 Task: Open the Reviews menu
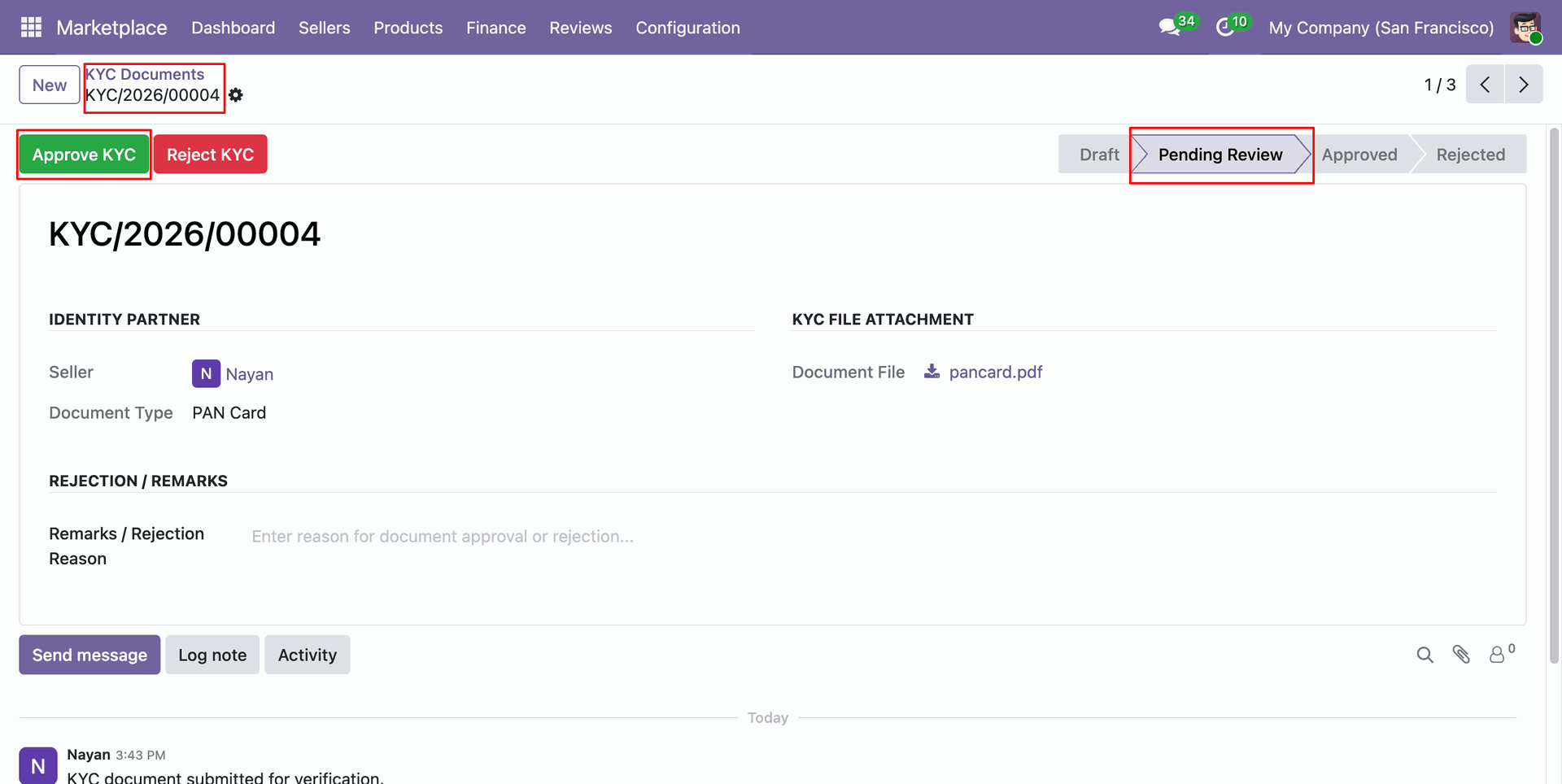(x=581, y=28)
